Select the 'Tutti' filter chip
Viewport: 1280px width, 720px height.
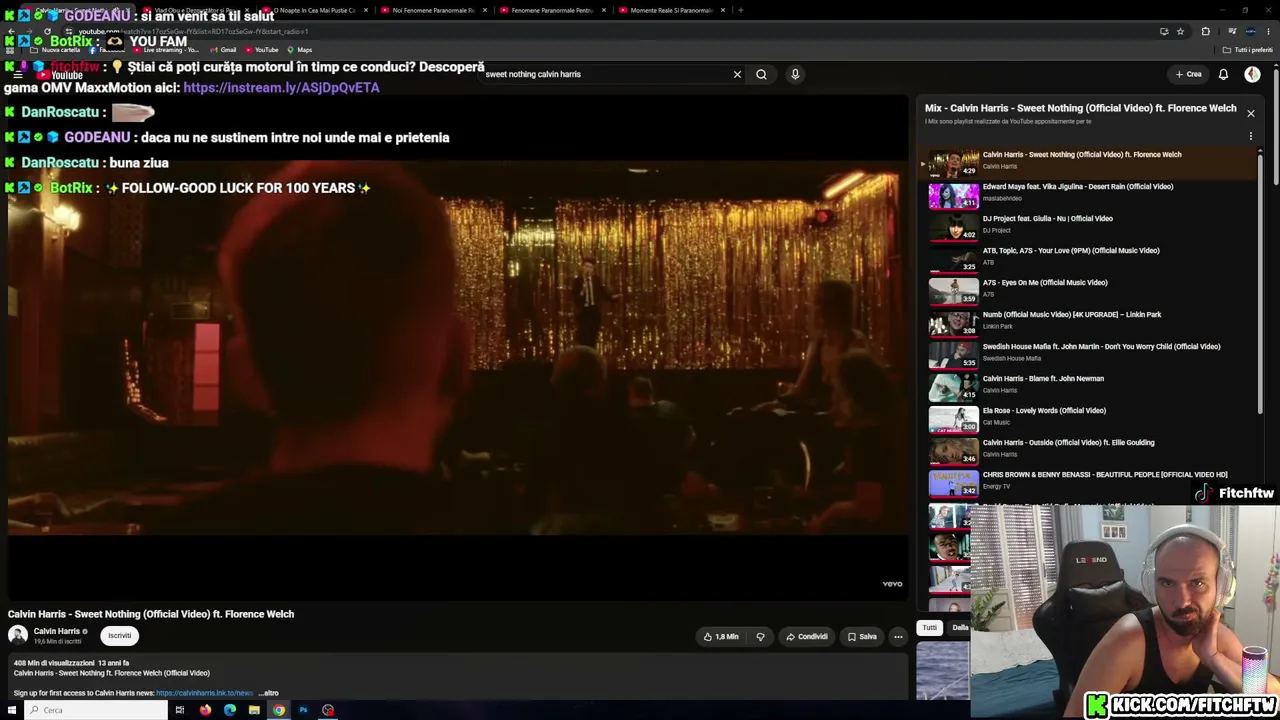coord(930,628)
